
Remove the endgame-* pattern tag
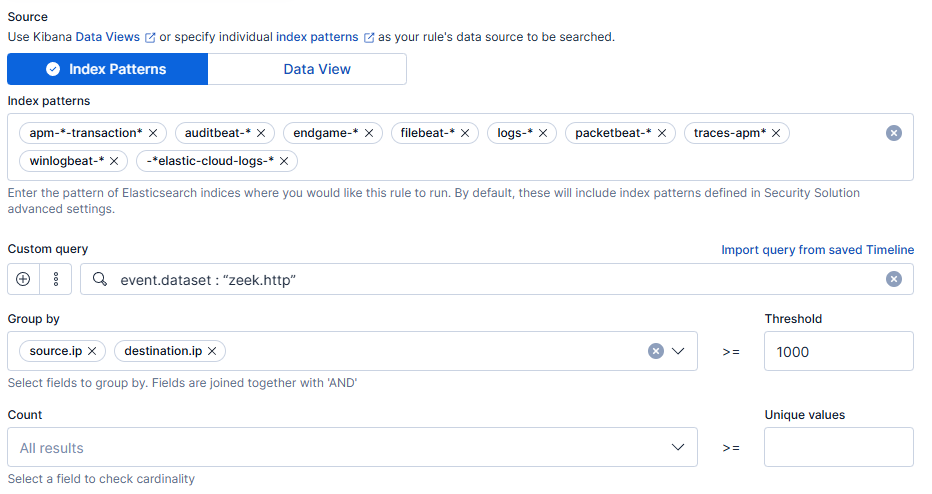point(369,133)
